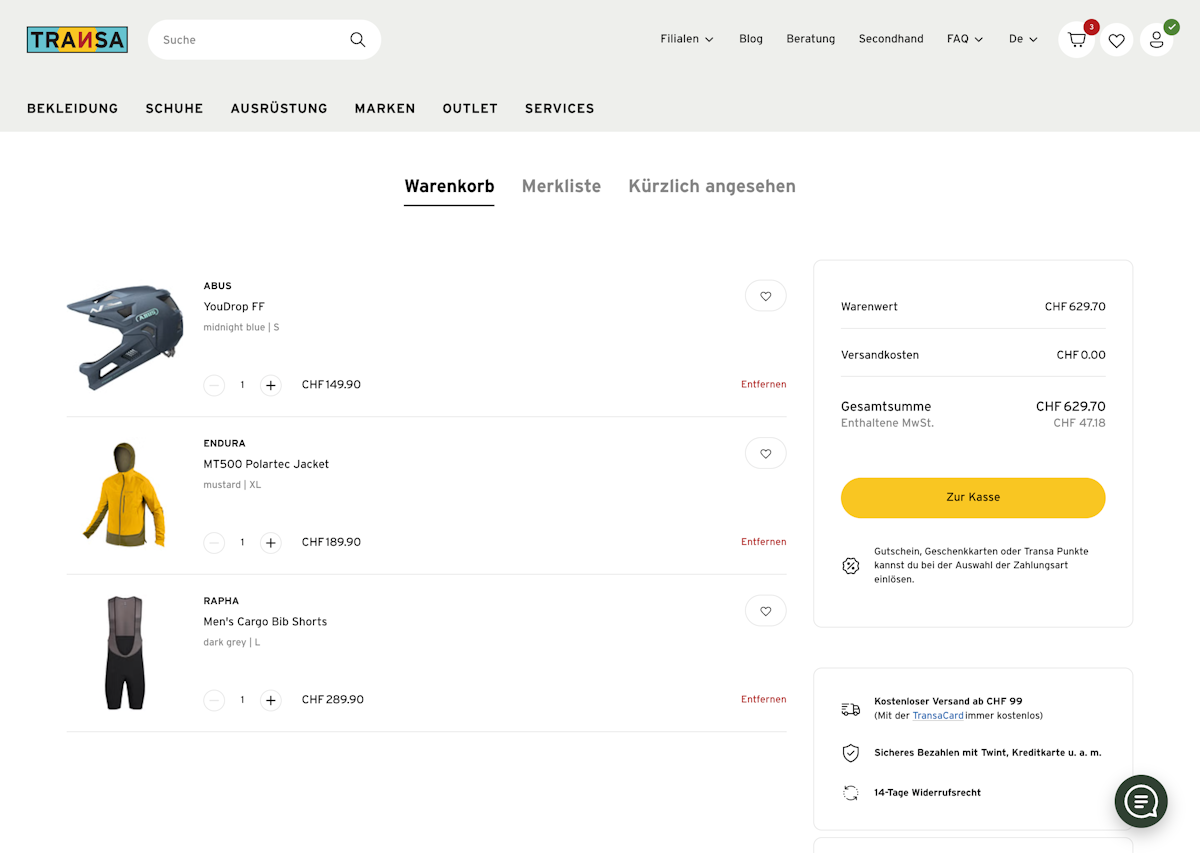The width and height of the screenshot is (1200, 853).
Task: Open the user account icon
Action: pos(1157,40)
